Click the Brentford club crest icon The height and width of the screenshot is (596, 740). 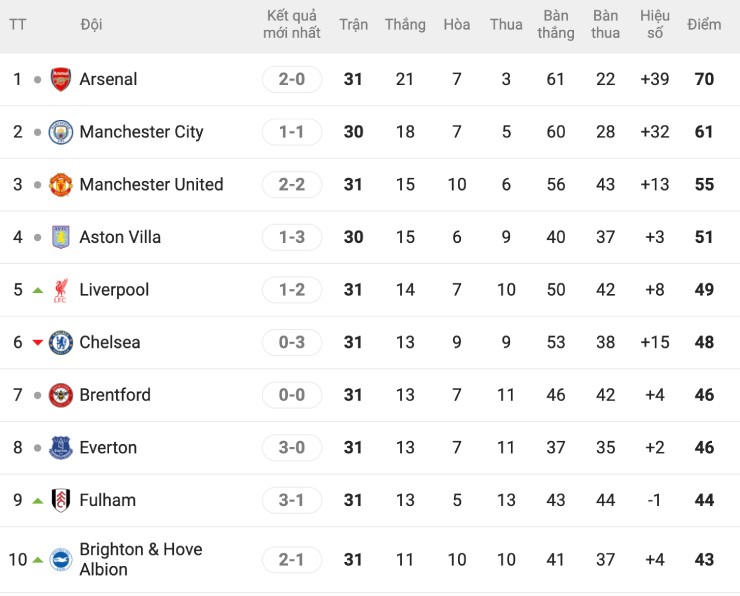click(61, 395)
